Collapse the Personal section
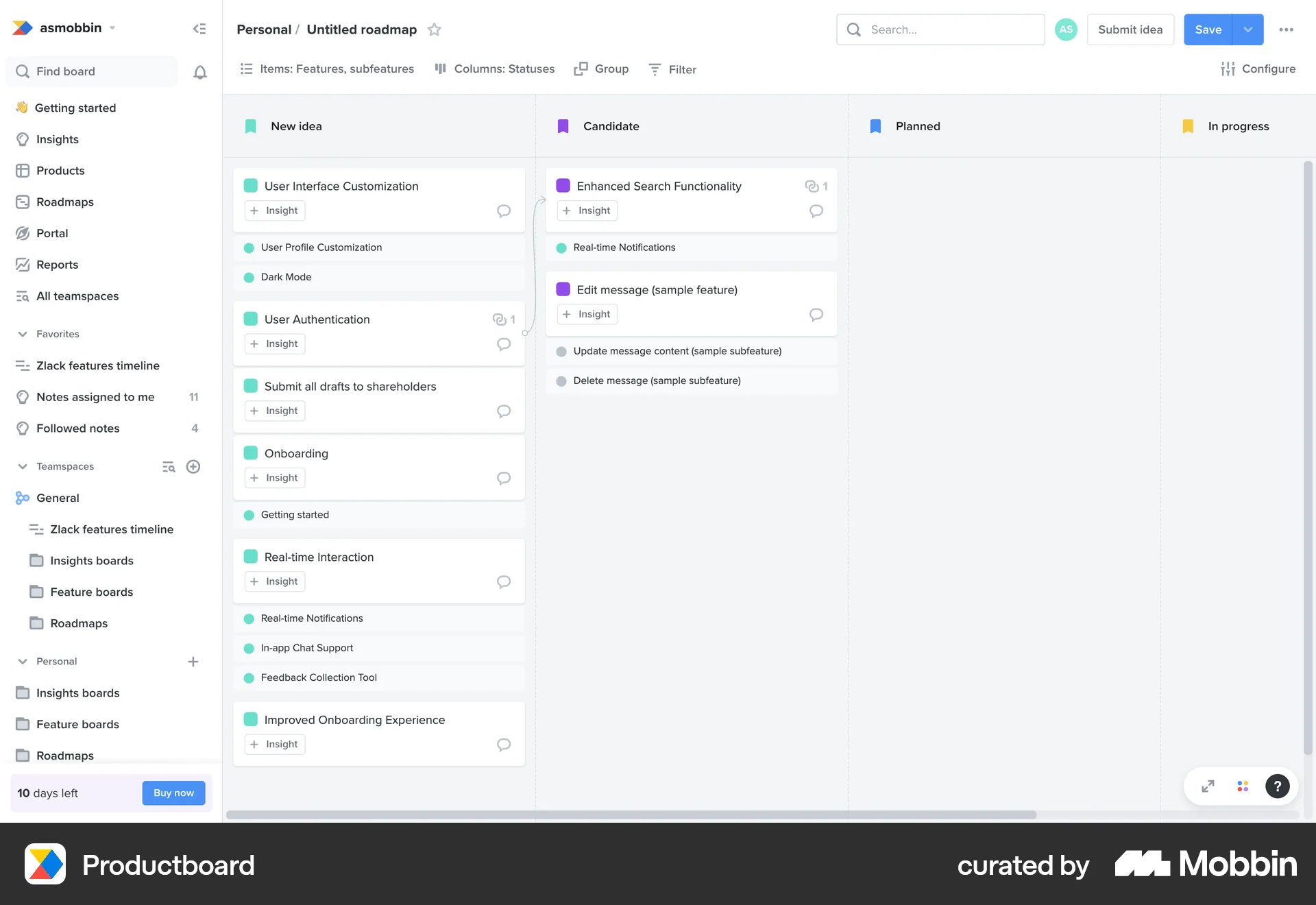The width and height of the screenshot is (1316, 905). [23, 661]
